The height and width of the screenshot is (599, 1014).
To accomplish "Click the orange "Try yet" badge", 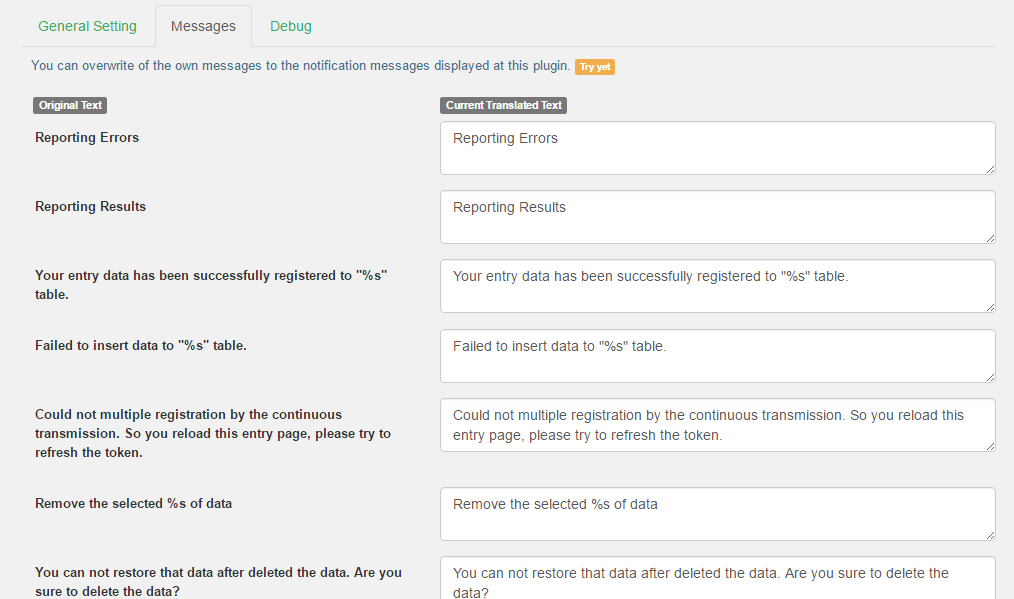I will 594,67.
